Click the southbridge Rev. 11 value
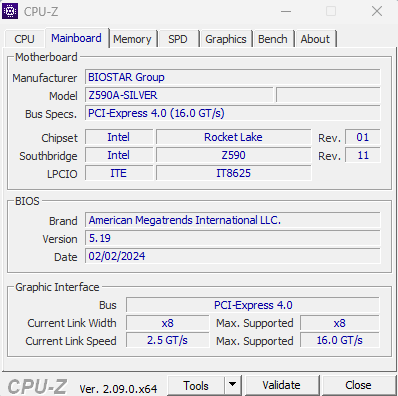Image resolution: width=398 pixels, height=396 pixels. tap(362, 155)
